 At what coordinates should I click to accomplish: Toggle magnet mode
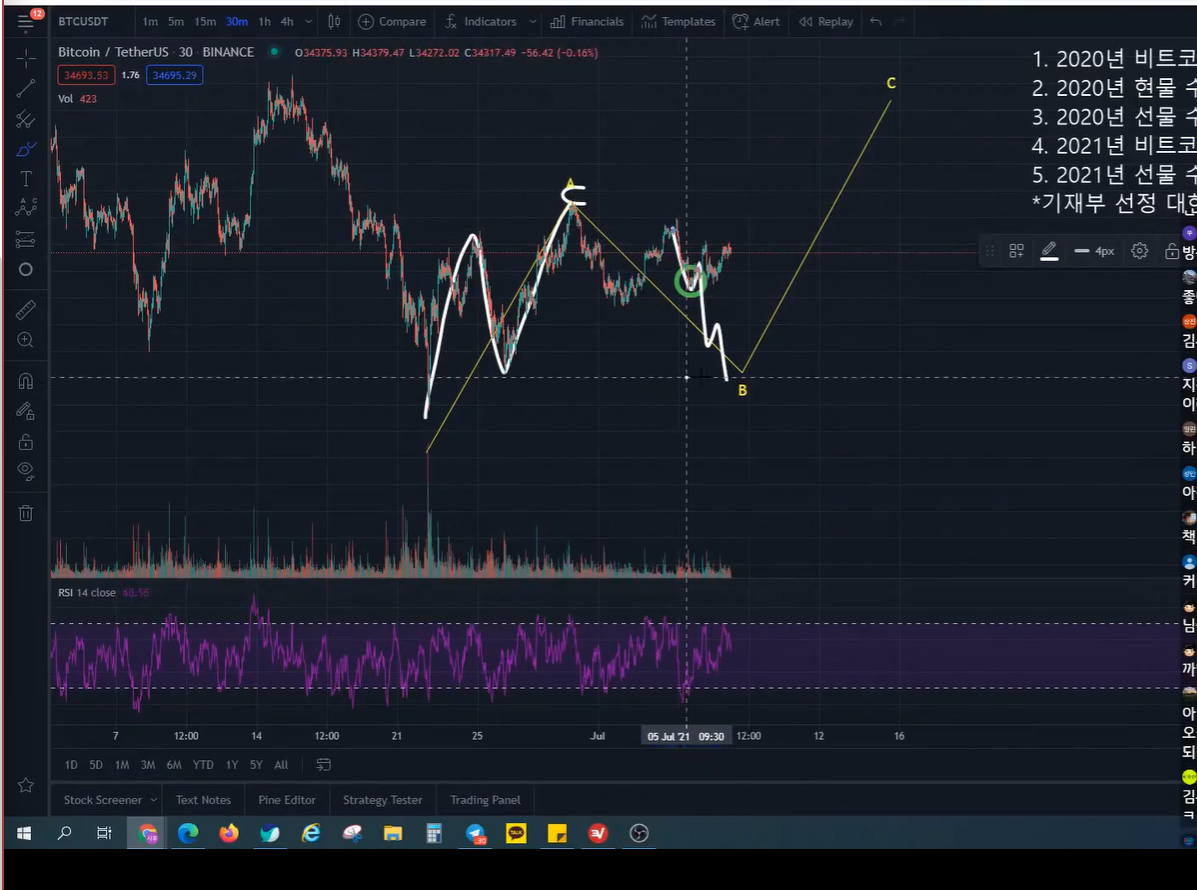25,380
